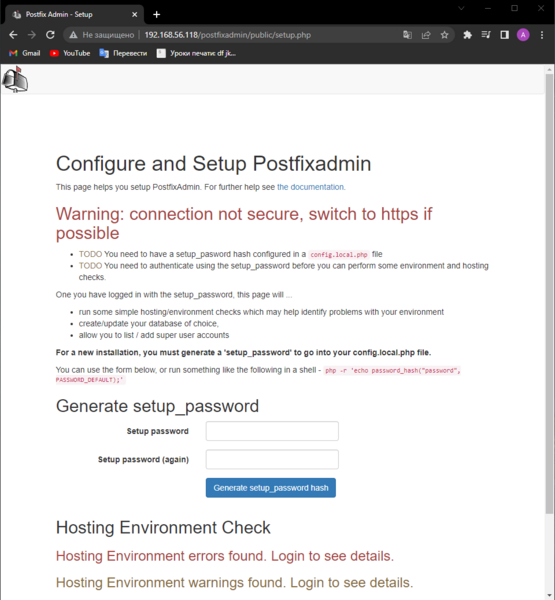
Task: Toggle the browser side panel icon
Action: 504,35
